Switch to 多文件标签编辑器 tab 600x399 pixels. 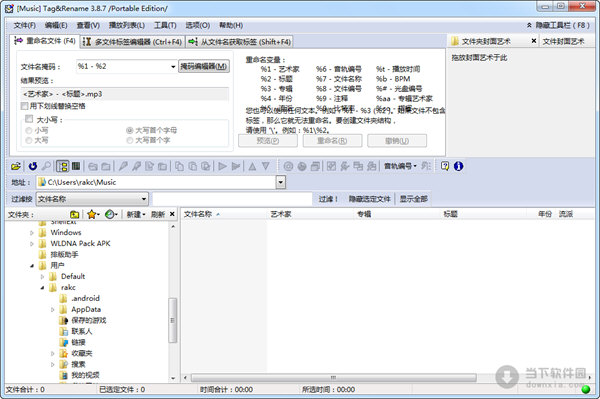132,42
